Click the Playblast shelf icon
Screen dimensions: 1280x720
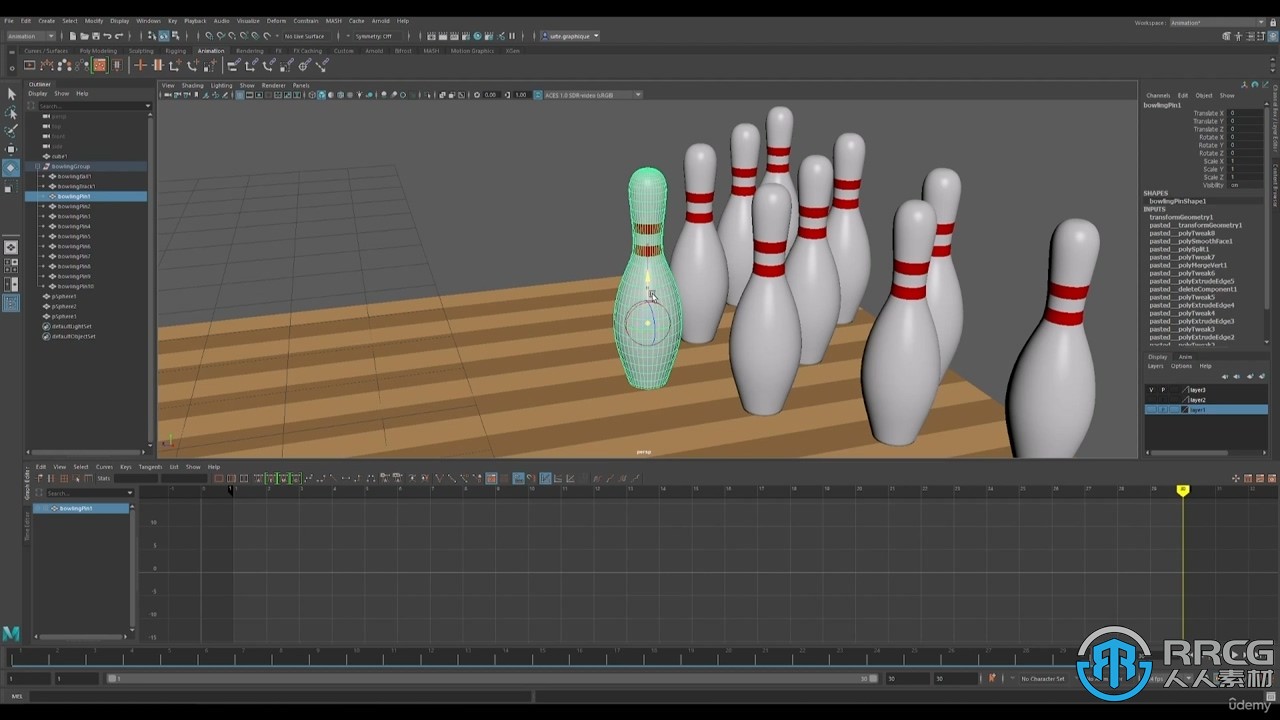[x=30, y=65]
